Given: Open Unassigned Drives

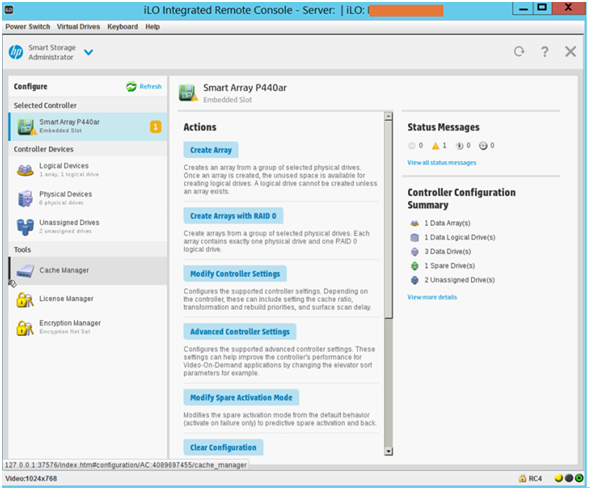Looking at the screenshot, I should click(88, 227).
